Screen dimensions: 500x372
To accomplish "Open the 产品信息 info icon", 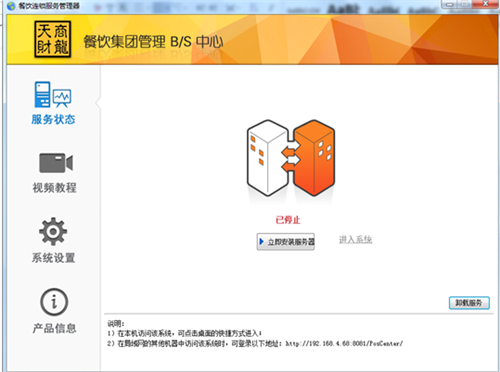I will (x=54, y=302).
